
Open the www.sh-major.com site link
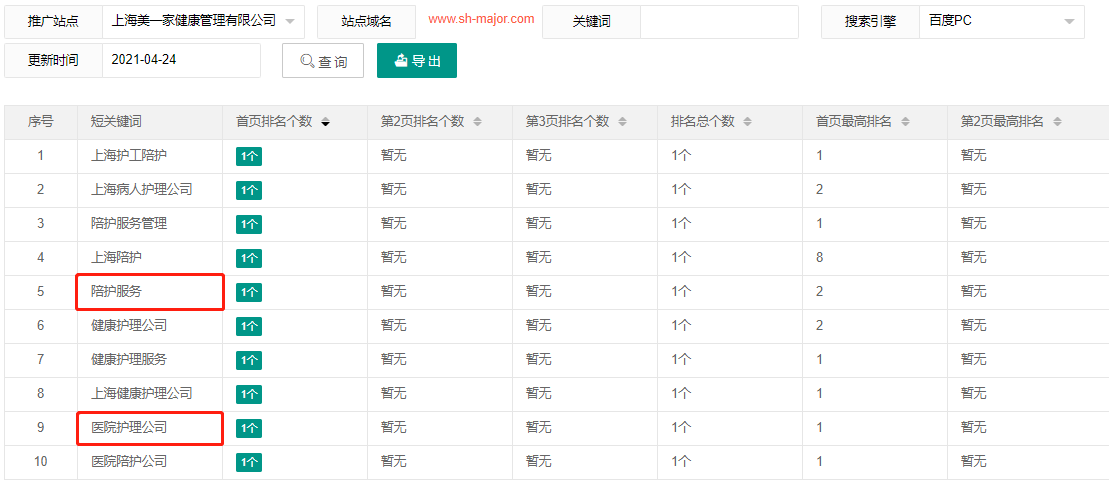pyautogui.click(x=481, y=19)
